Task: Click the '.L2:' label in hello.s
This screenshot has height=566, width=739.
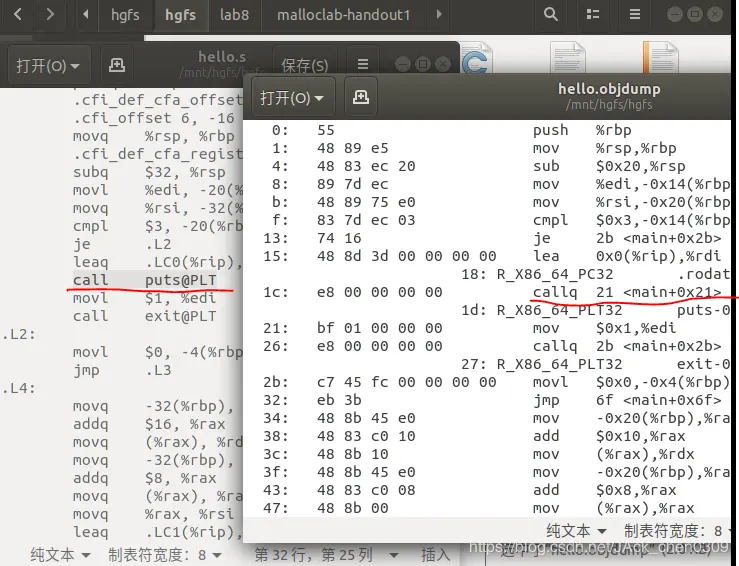Action: pyautogui.click(x=19, y=334)
